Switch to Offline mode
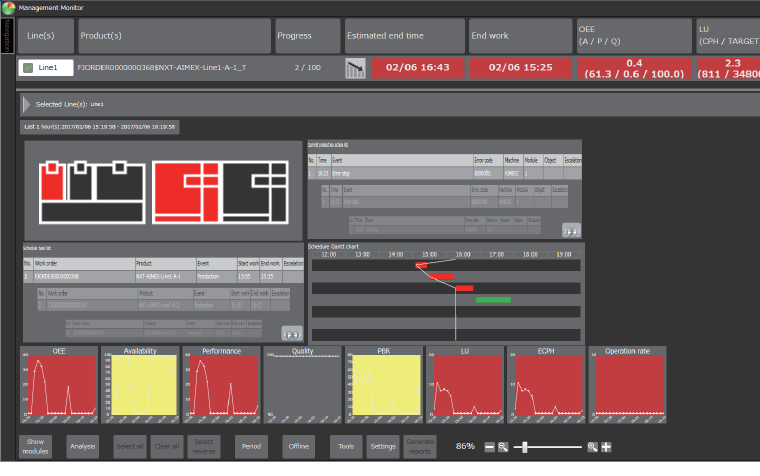This screenshot has height=476, width=760. pyautogui.click(x=299, y=446)
